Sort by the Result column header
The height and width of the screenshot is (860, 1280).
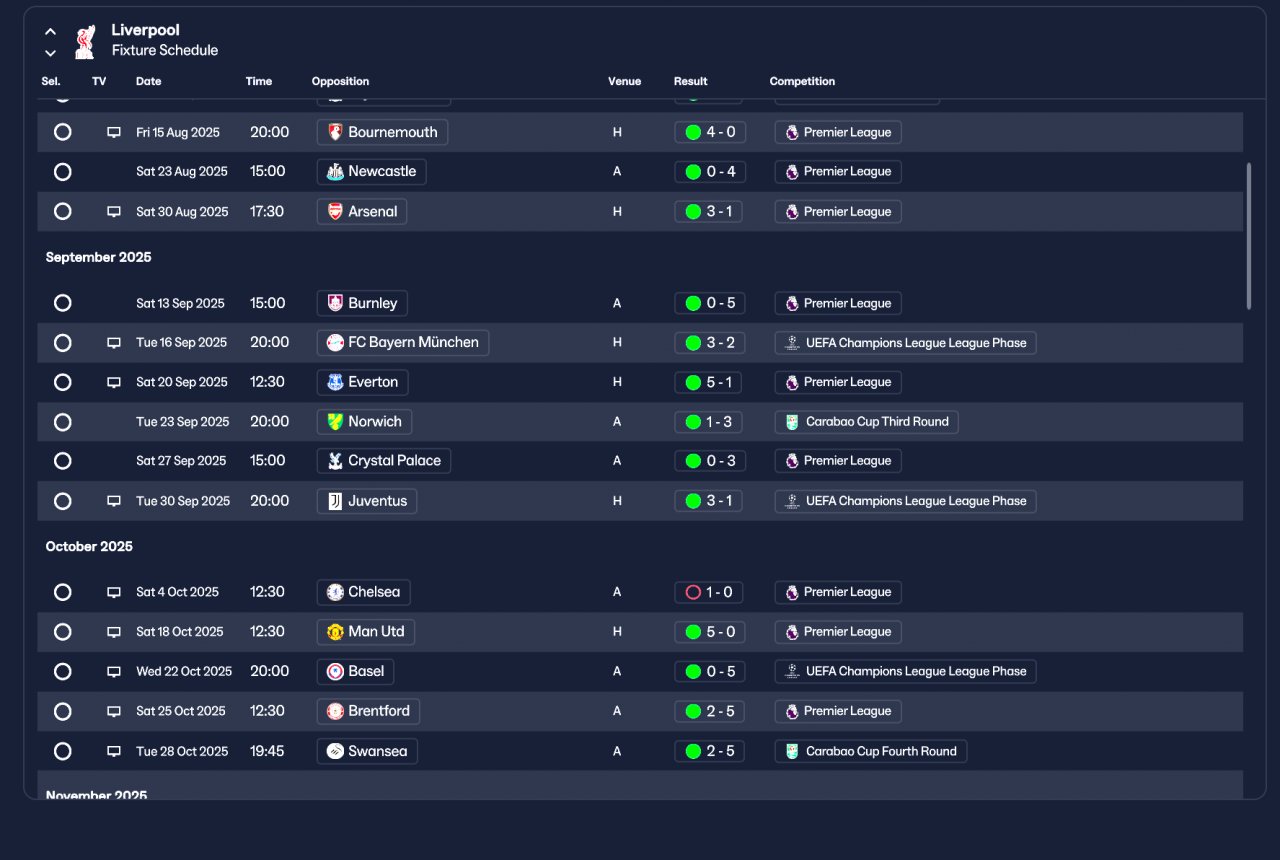(690, 81)
